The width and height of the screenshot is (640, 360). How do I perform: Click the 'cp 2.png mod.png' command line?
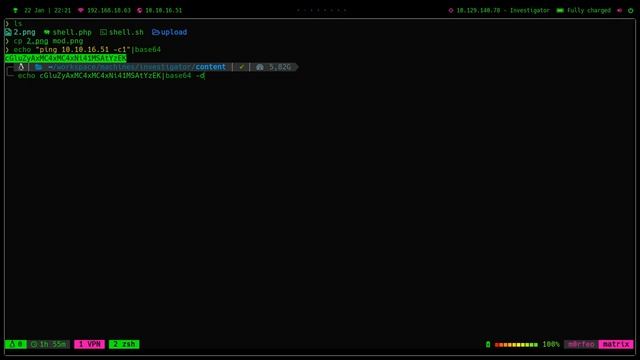(48, 41)
